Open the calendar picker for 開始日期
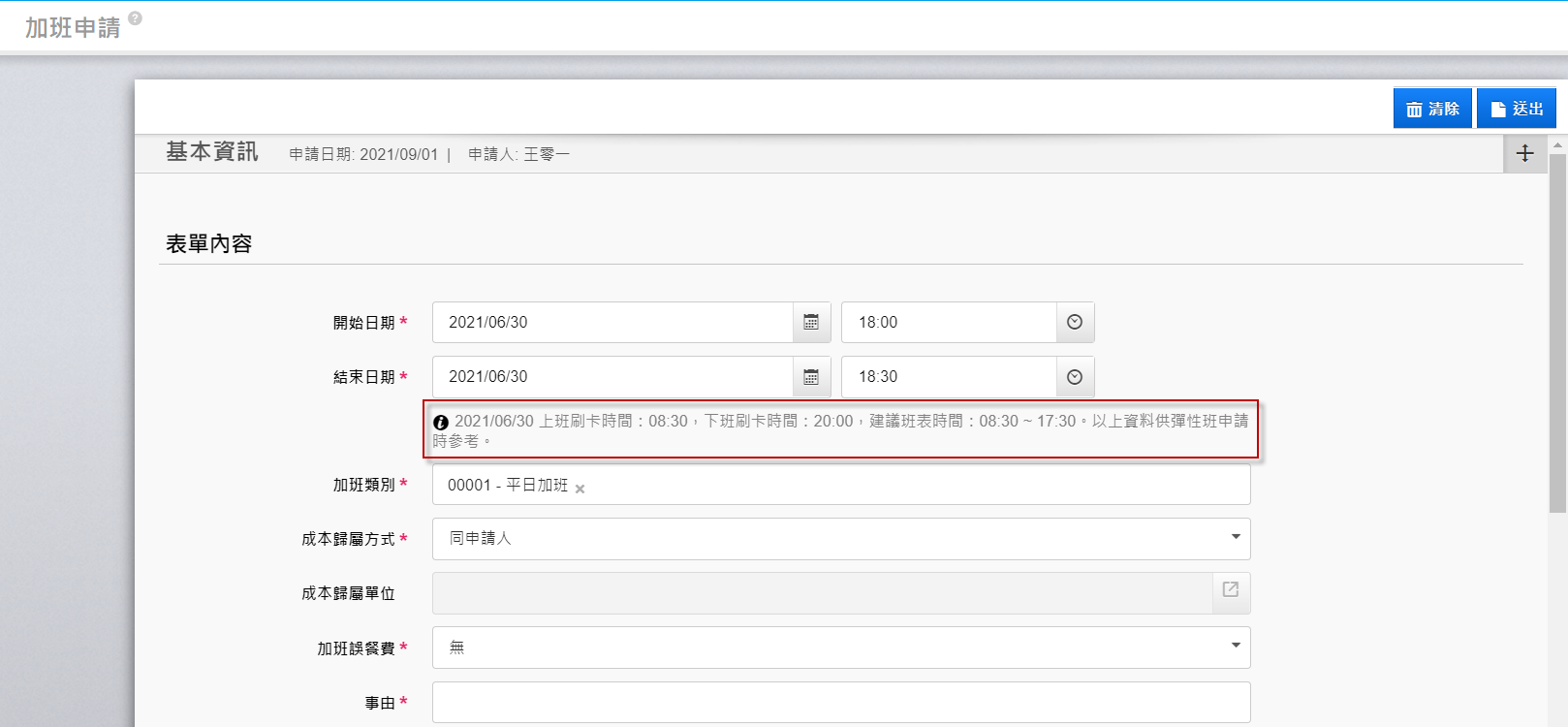1568x727 pixels. (811, 322)
